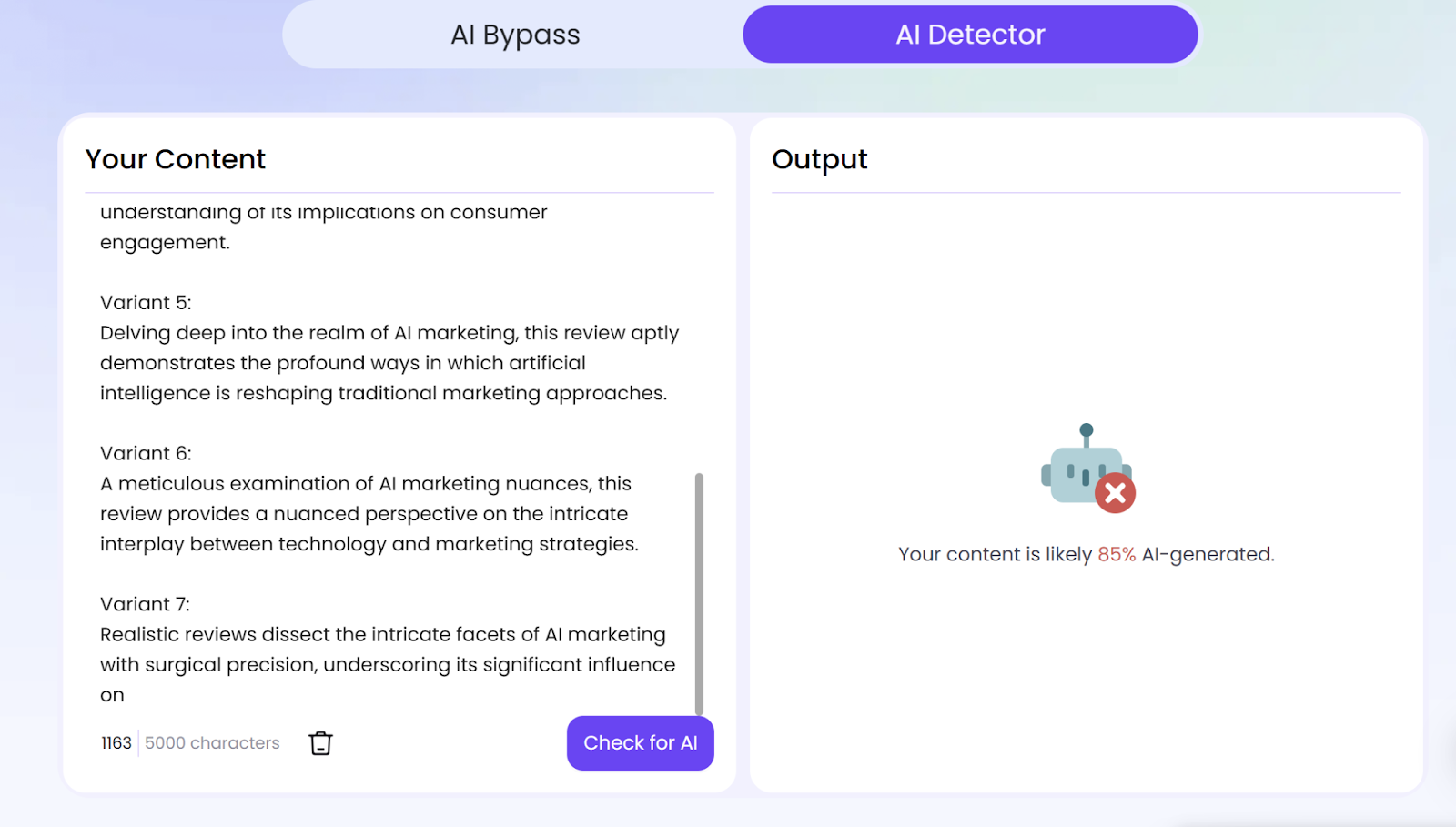1456x827 pixels.
Task: Click the trash lid on the delete icon
Action: pos(320,734)
